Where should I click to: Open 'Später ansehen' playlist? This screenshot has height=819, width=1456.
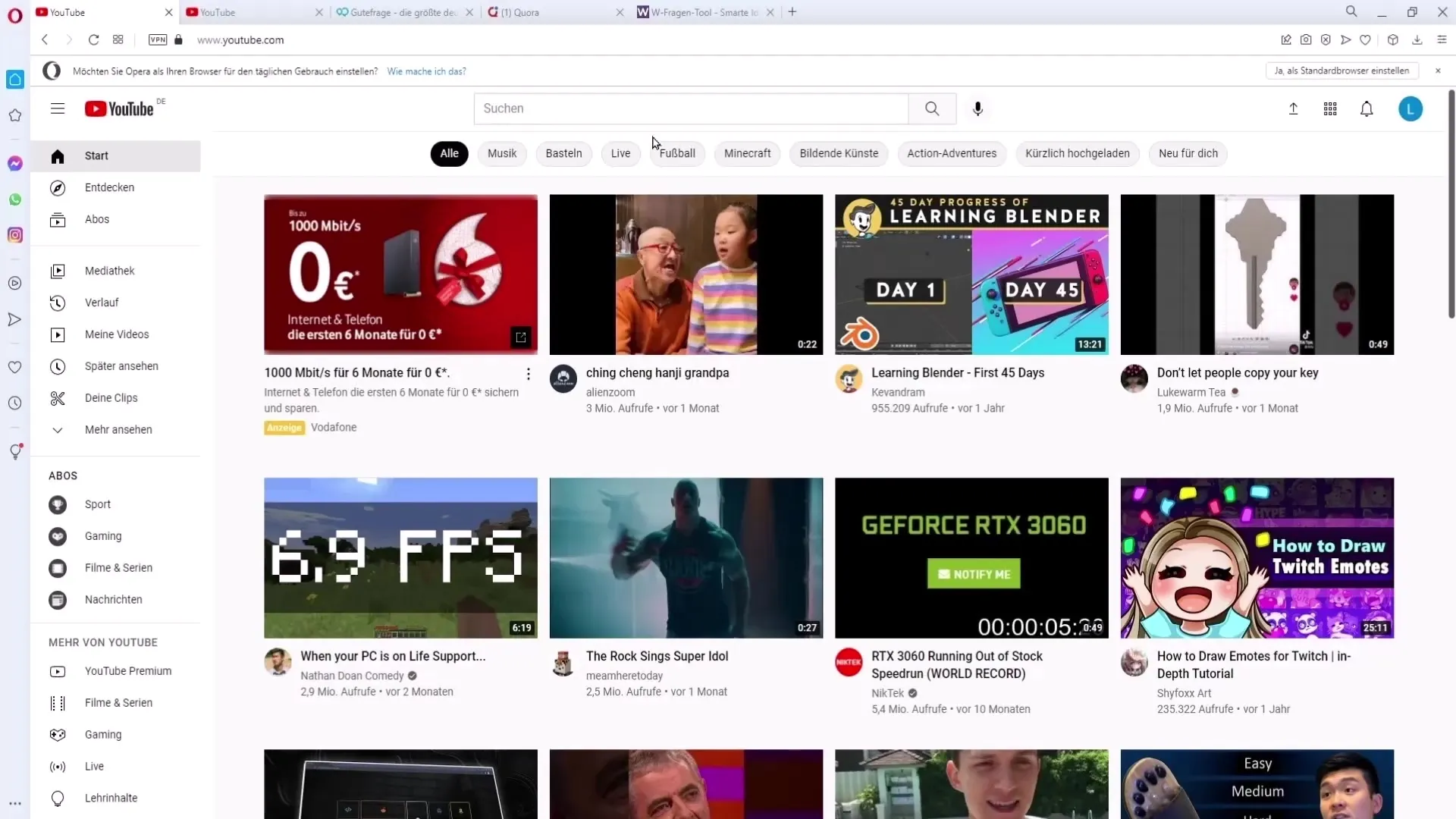[115, 367]
